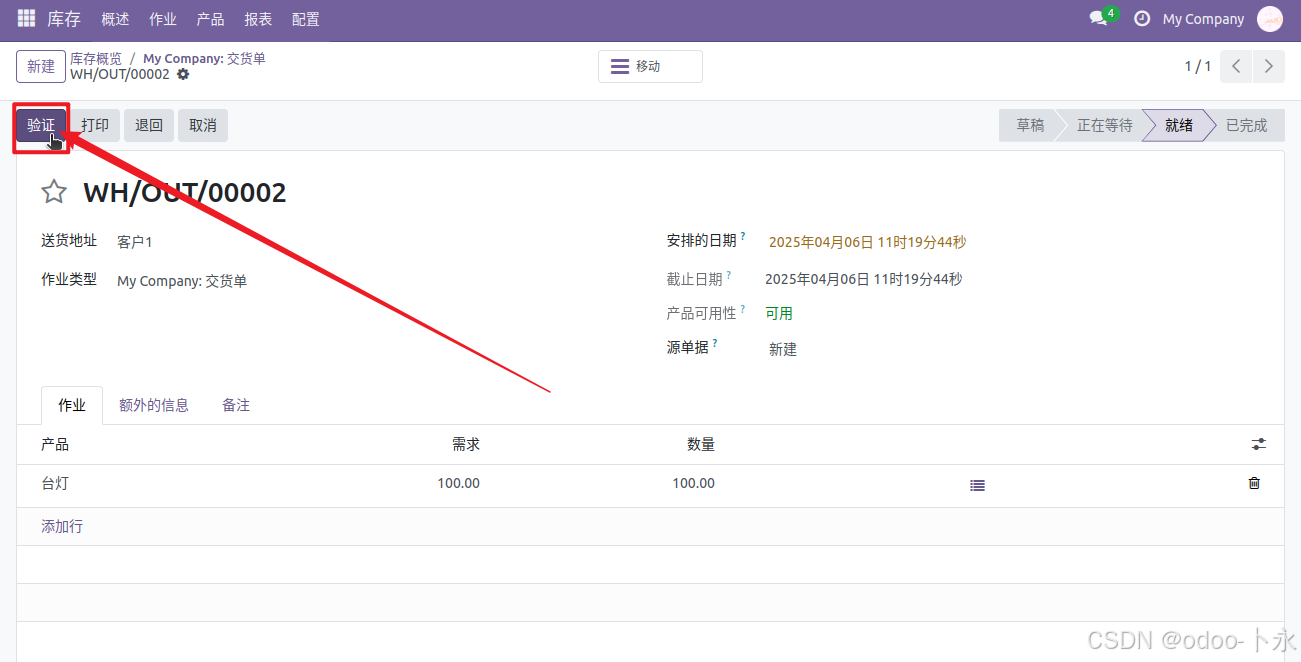Click the 需求 column header
The width and height of the screenshot is (1301, 662).
click(x=466, y=444)
